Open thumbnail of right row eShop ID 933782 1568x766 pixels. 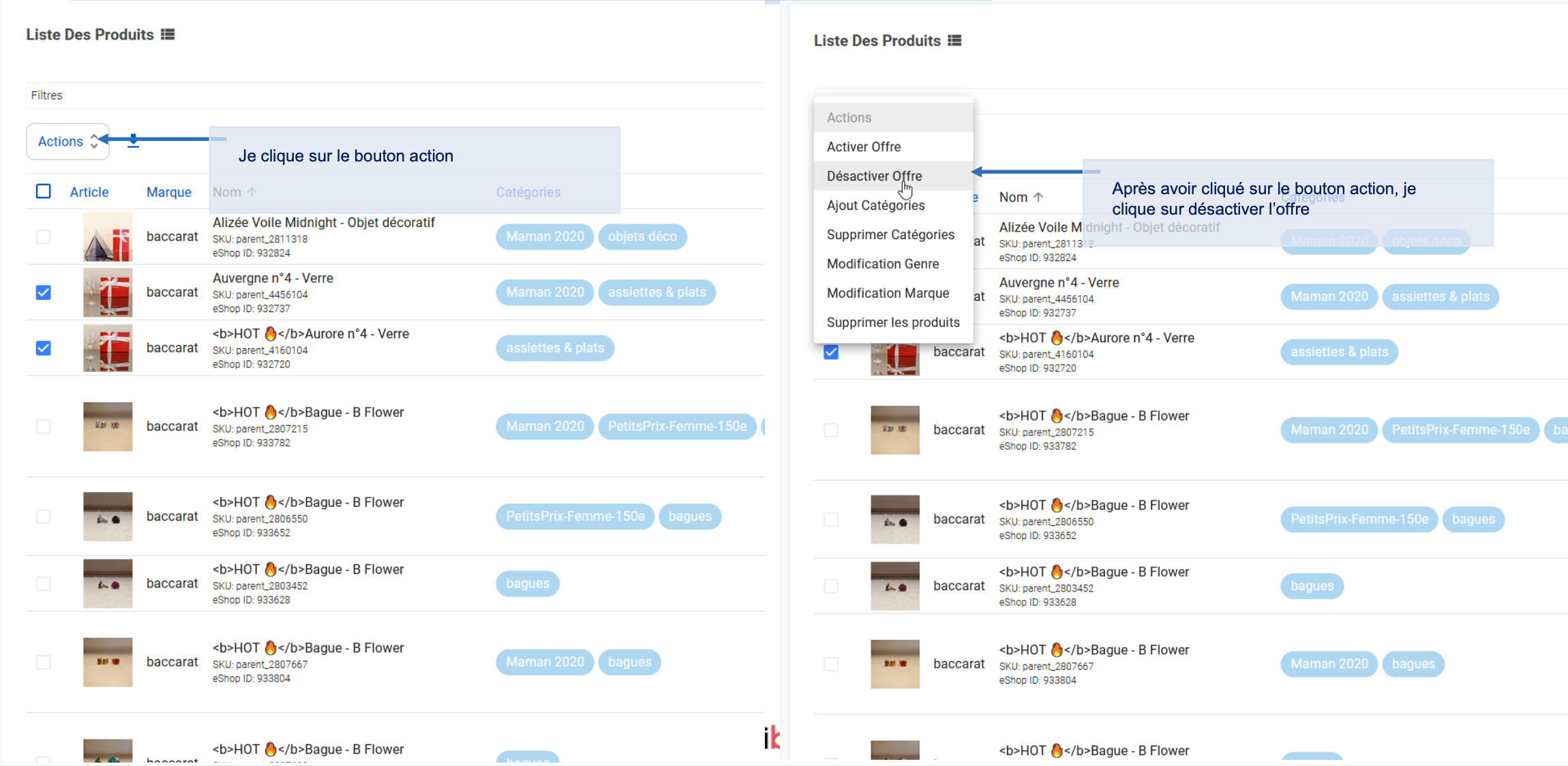894,430
